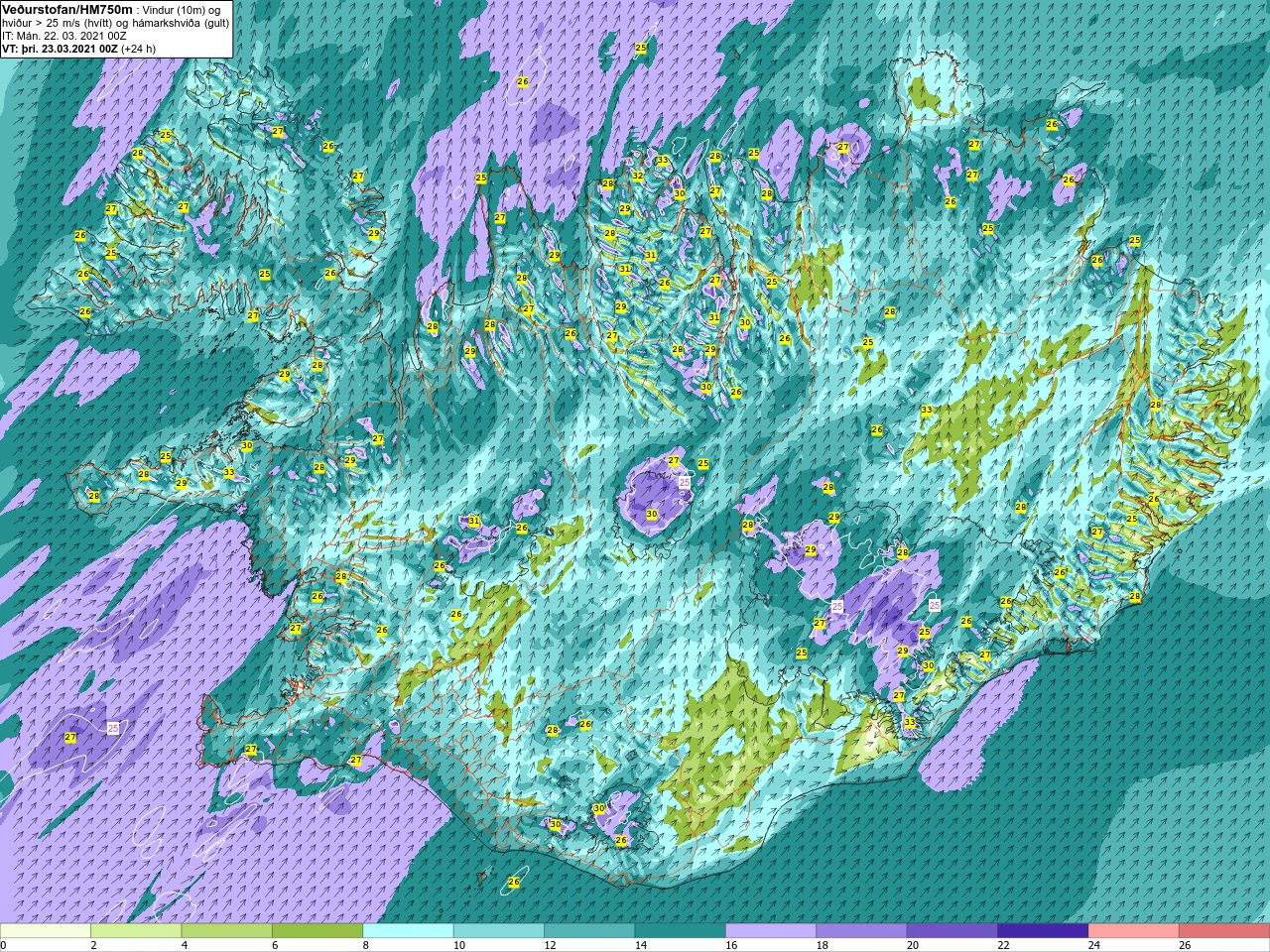Screen dimensions: 1270x952
Task: Click the yellow '32' gust label
Action: pos(638,176)
